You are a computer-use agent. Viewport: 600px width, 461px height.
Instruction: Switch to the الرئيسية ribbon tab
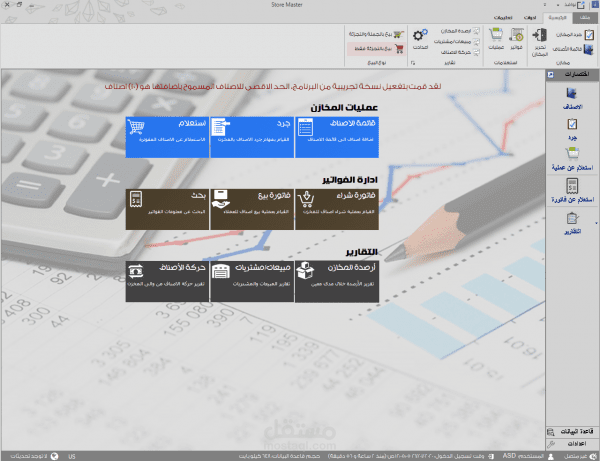pyautogui.click(x=557, y=18)
